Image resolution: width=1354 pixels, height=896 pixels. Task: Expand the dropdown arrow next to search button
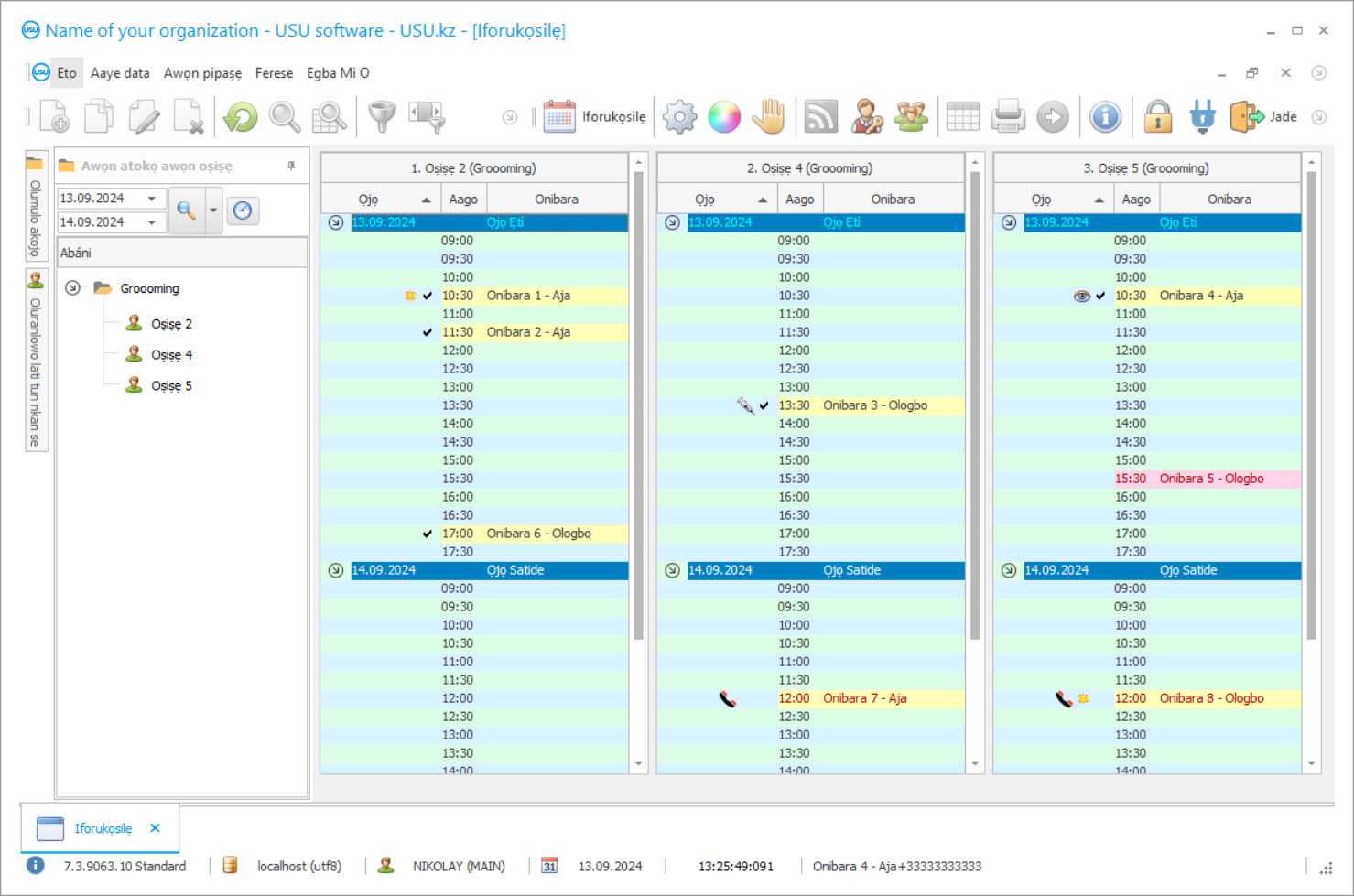pyautogui.click(x=213, y=211)
